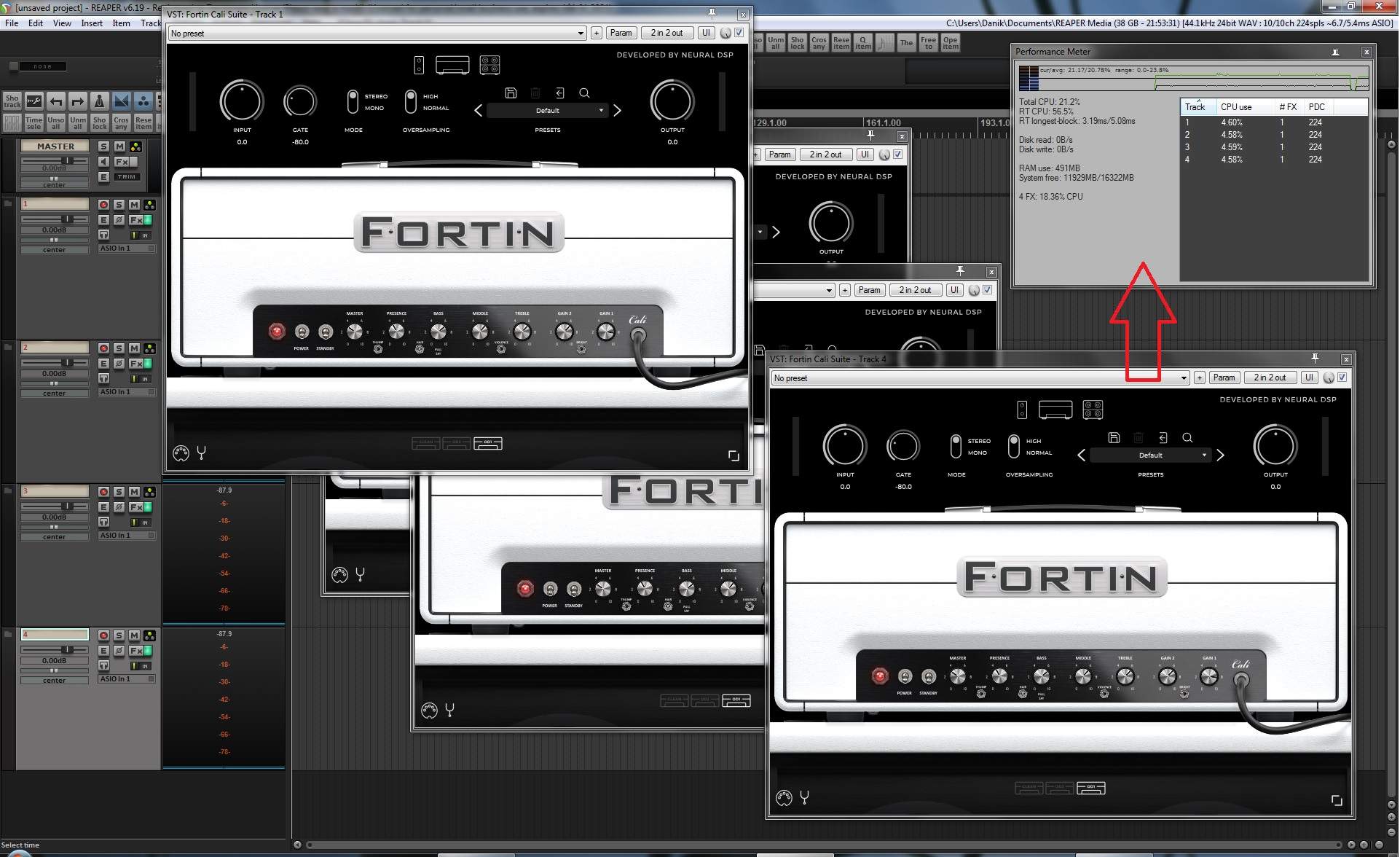The width and height of the screenshot is (1400, 857).
Task: Open the cabinet section icon in Track 4 plugin
Action: click(1093, 410)
